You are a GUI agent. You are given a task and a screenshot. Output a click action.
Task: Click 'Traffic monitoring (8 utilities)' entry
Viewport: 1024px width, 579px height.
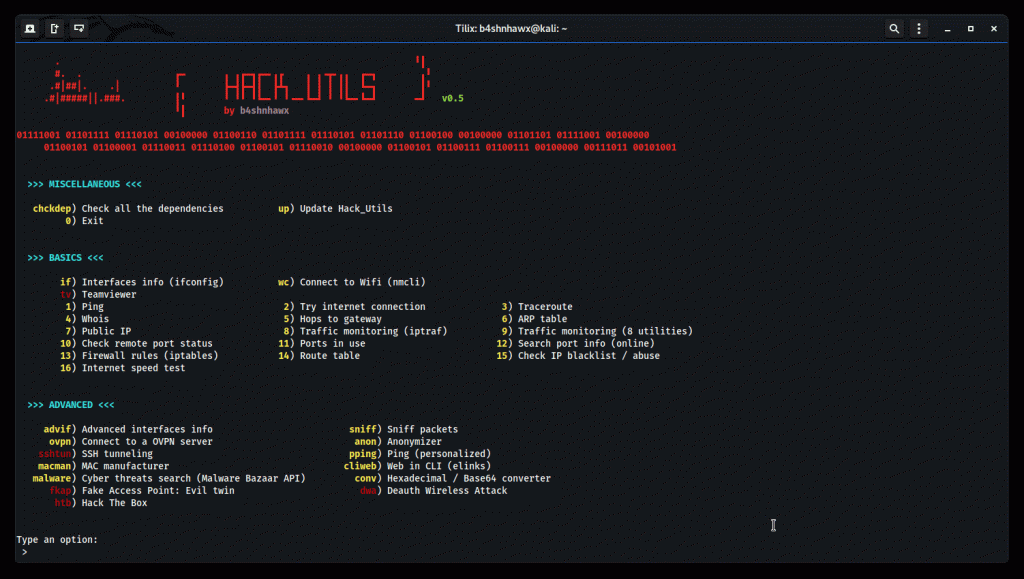coord(605,332)
